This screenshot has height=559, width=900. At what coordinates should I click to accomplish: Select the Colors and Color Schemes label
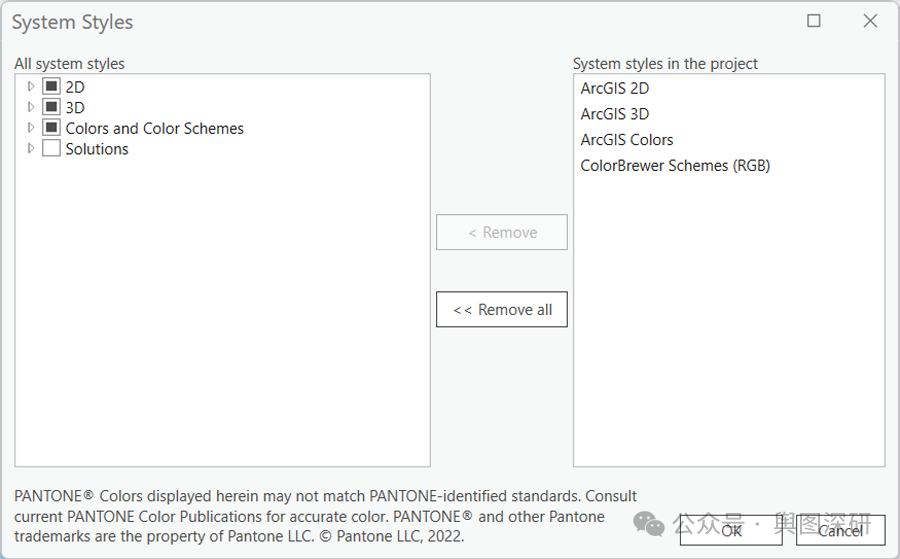(x=154, y=129)
